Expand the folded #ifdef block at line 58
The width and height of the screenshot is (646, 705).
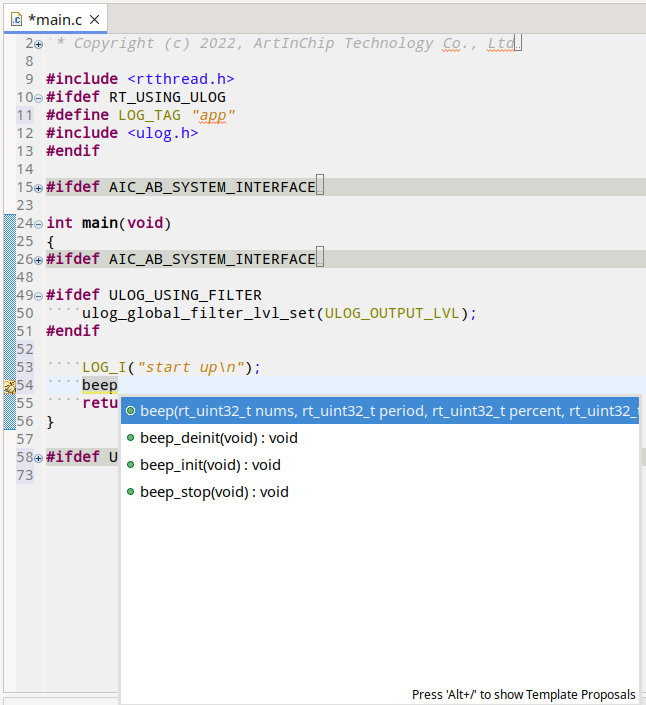(x=39, y=458)
